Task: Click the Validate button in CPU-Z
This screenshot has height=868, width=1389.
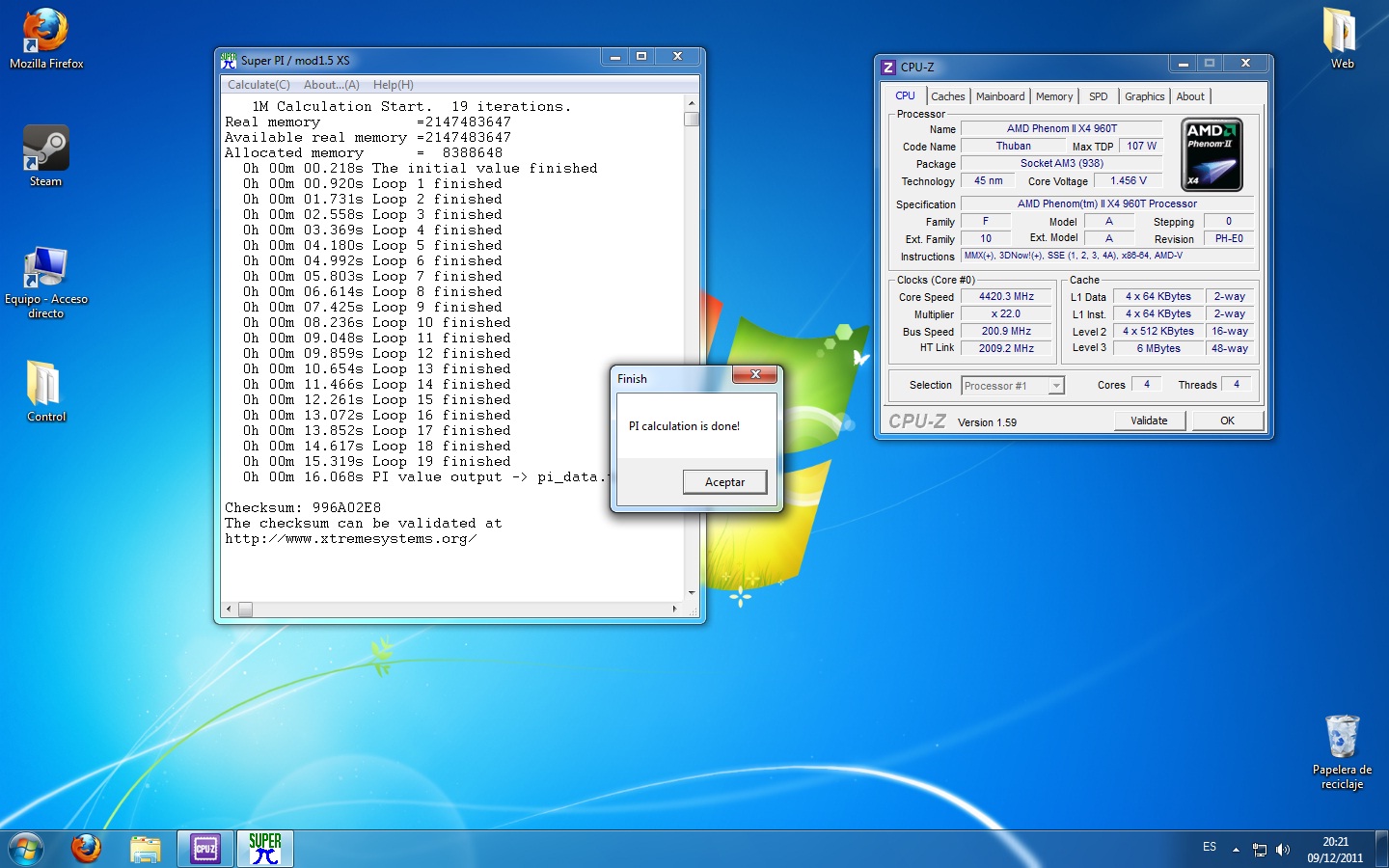Action: click(1149, 420)
